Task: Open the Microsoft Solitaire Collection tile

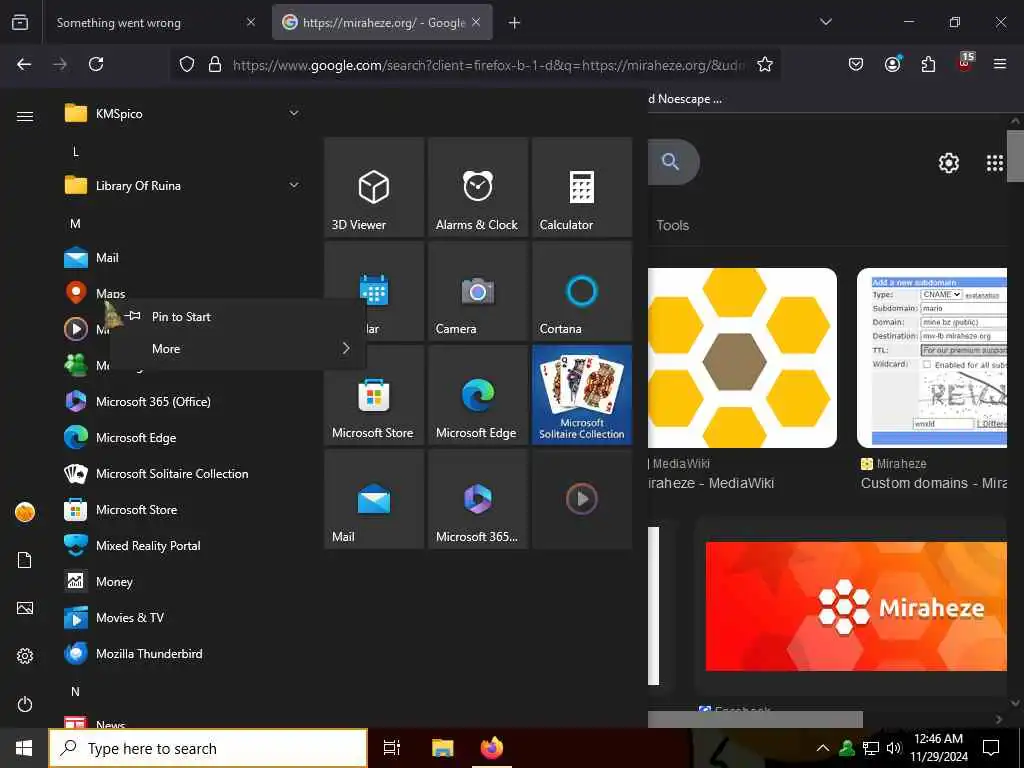Action: point(582,395)
